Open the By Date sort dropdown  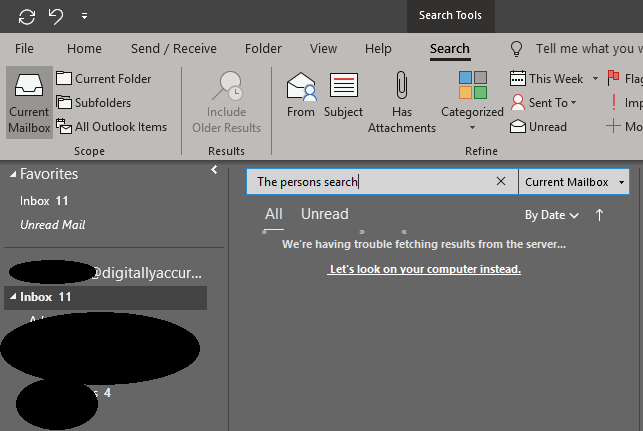552,215
